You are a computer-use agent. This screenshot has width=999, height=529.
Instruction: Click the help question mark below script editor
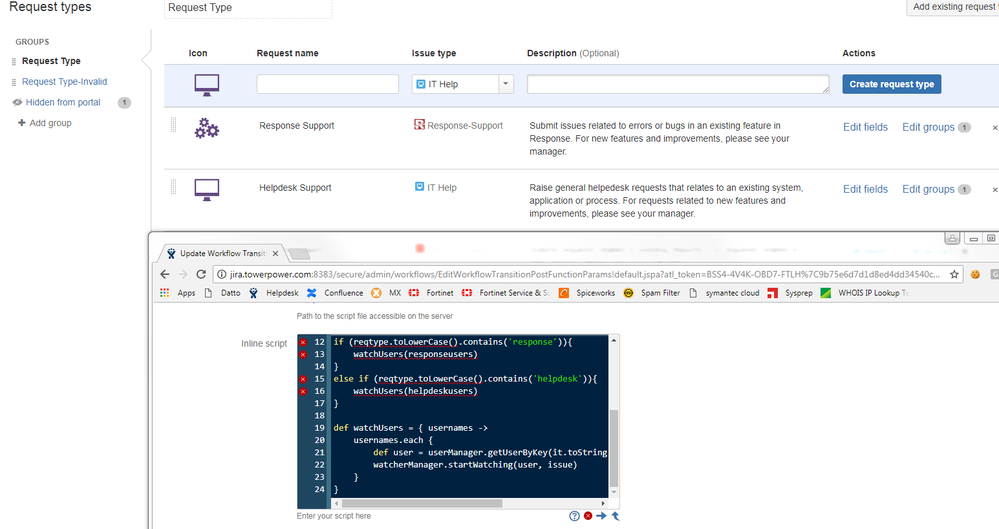(x=574, y=516)
